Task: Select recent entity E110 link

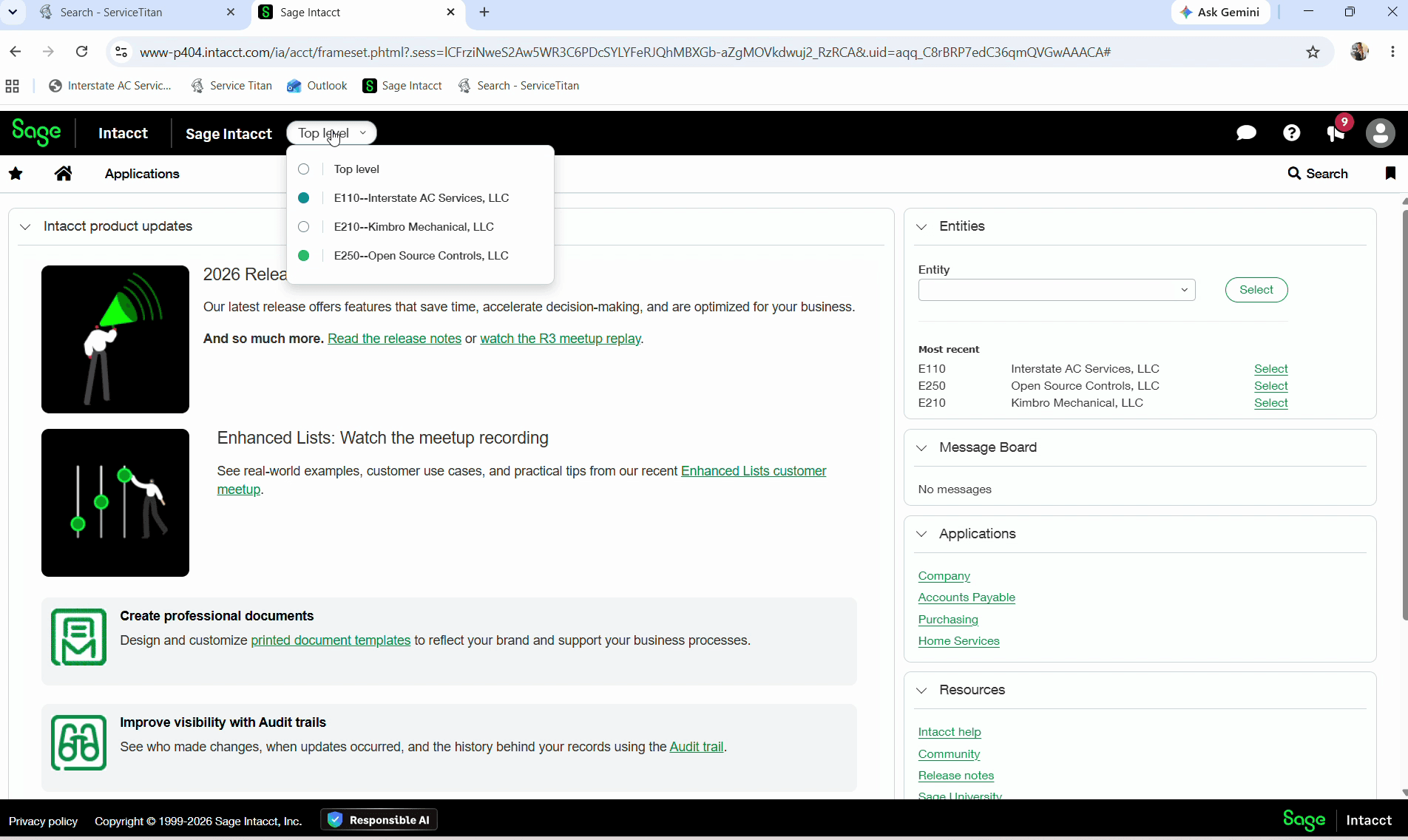Action: point(1270,369)
